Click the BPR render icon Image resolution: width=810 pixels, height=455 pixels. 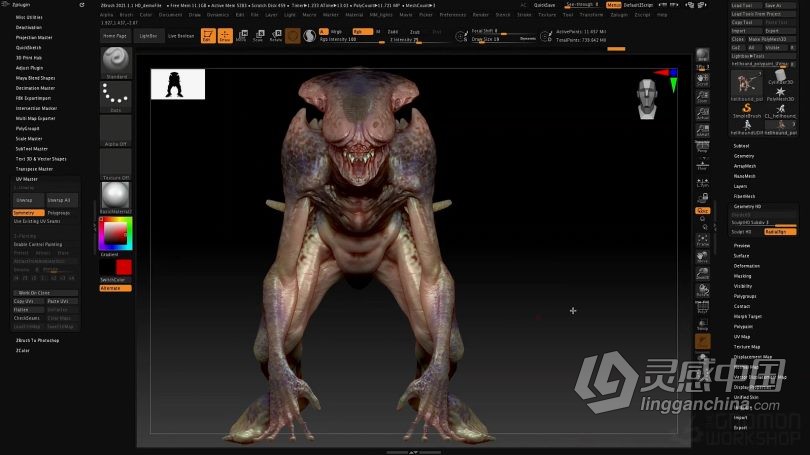(x=703, y=56)
